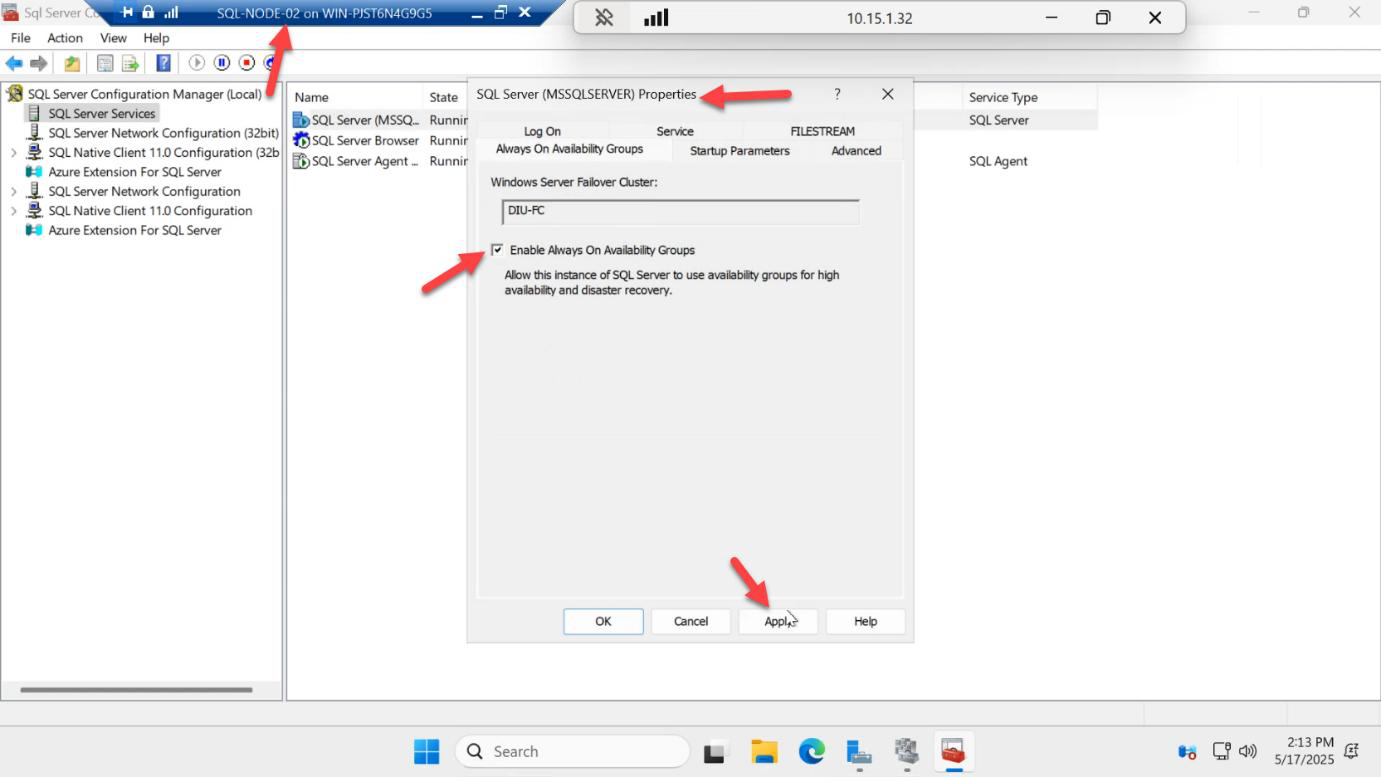Click the network tray icon
The image size is (1381, 777).
pyautogui.click(x=1222, y=751)
